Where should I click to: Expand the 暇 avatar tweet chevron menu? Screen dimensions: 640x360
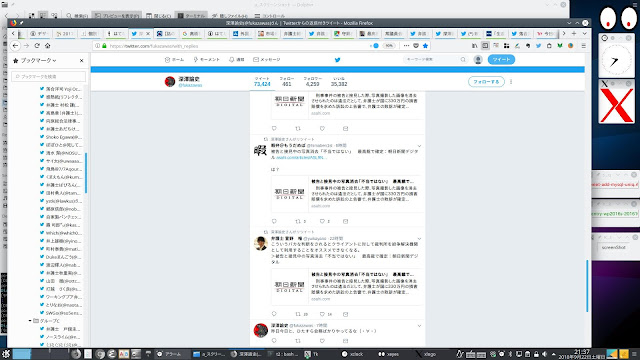[x=419, y=146]
